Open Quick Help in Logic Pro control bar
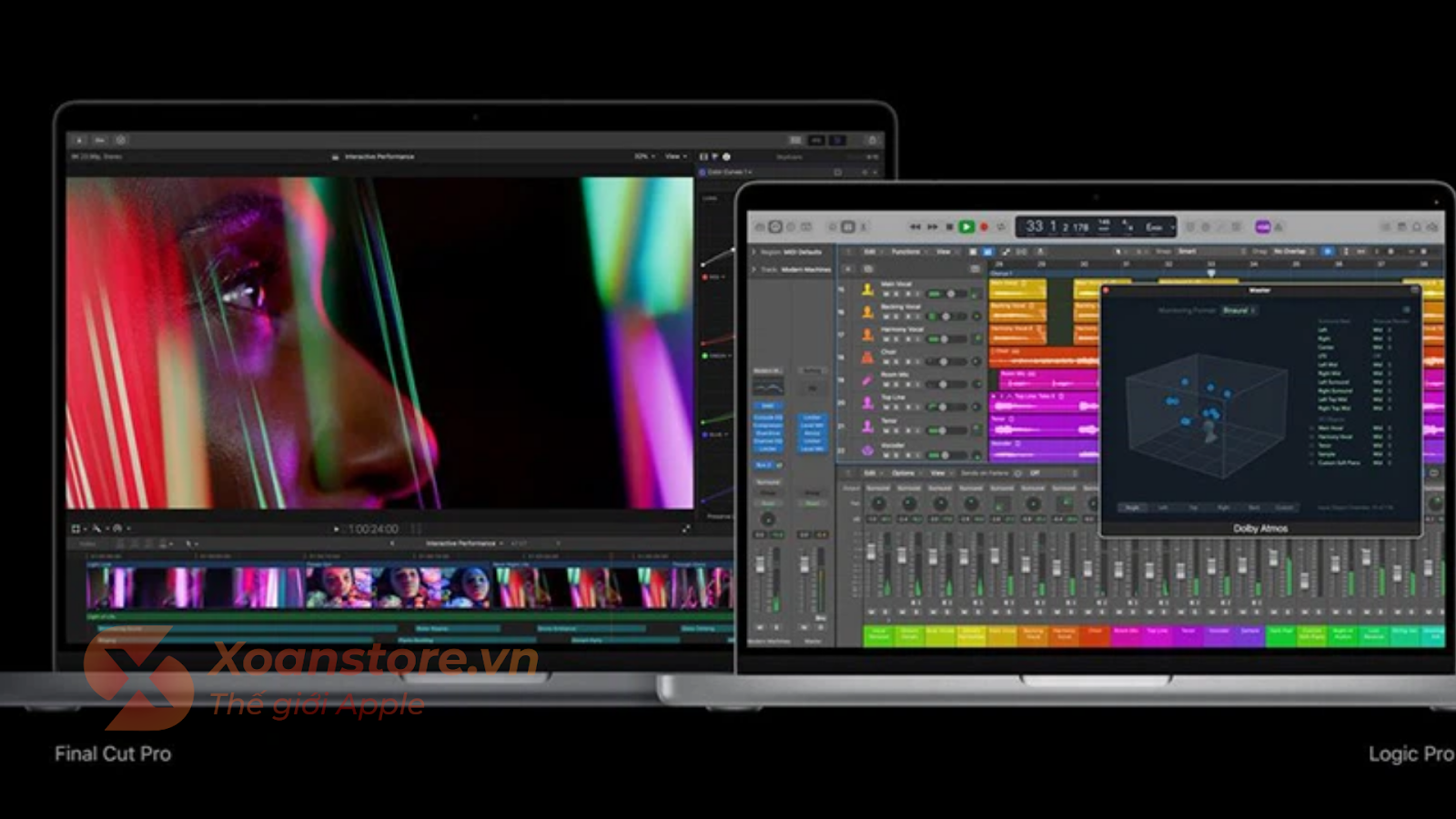Viewport: 1456px width, 819px height. [791, 227]
